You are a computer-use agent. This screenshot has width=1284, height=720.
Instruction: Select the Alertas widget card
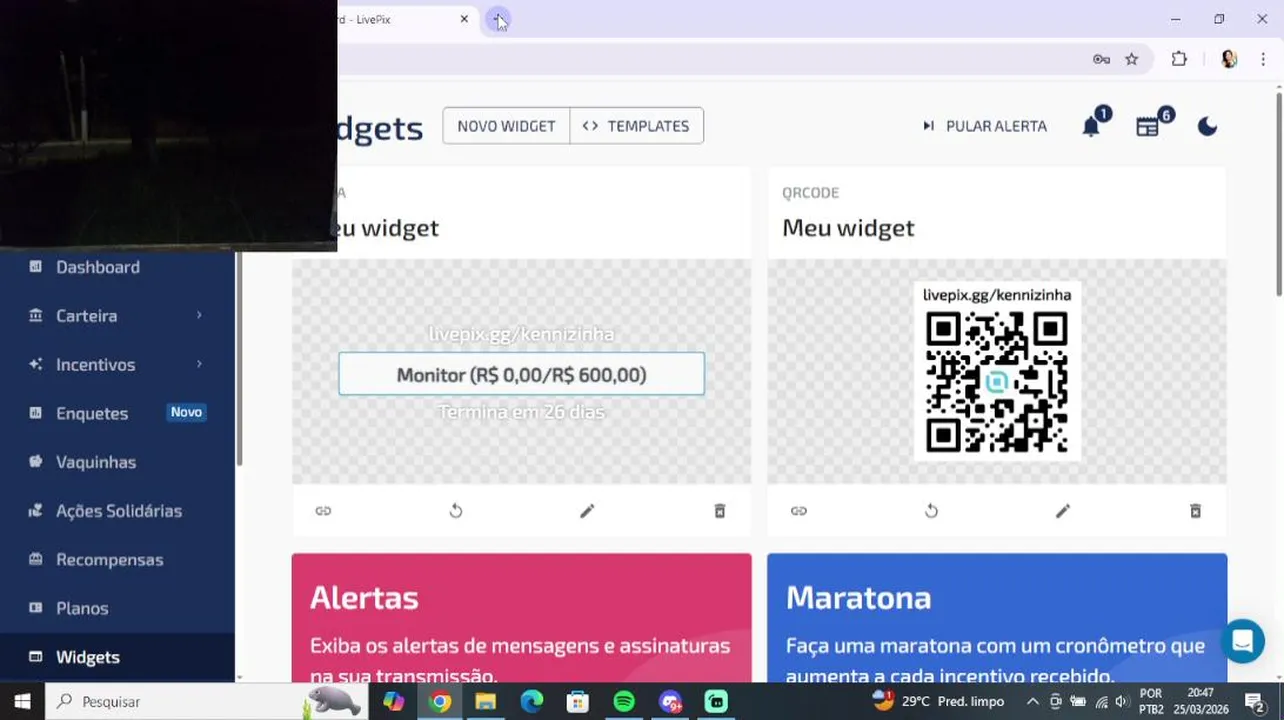click(521, 618)
